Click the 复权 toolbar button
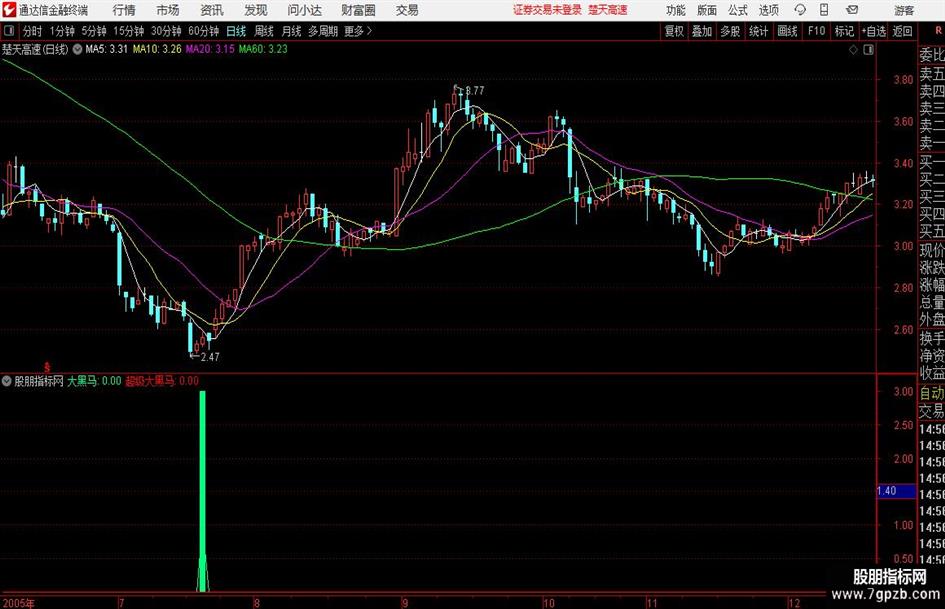Screen dimensions: 945x609 coord(674,31)
